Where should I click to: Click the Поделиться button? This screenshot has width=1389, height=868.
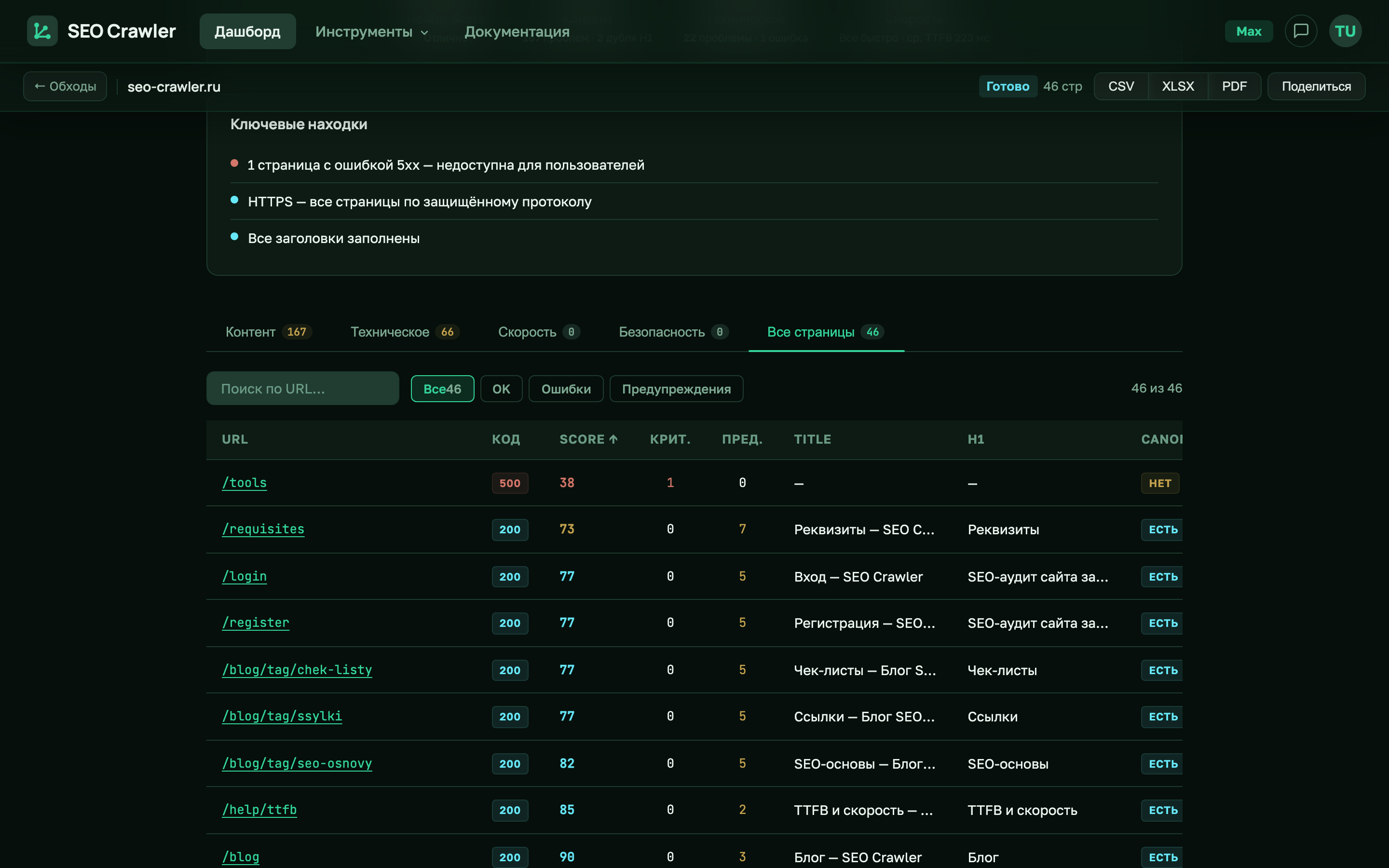1316,86
